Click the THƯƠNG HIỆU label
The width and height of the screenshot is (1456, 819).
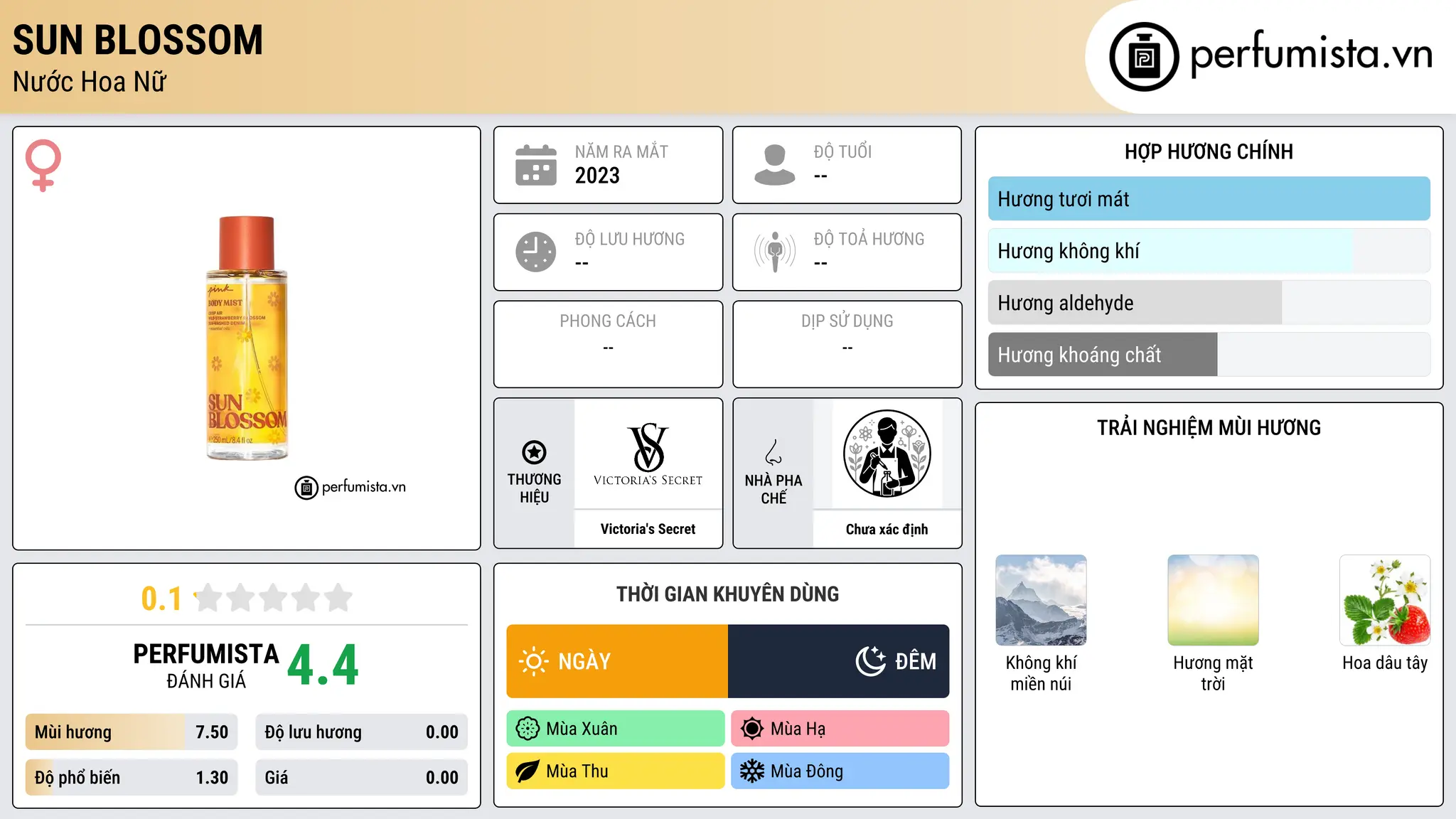tap(534, 488)
